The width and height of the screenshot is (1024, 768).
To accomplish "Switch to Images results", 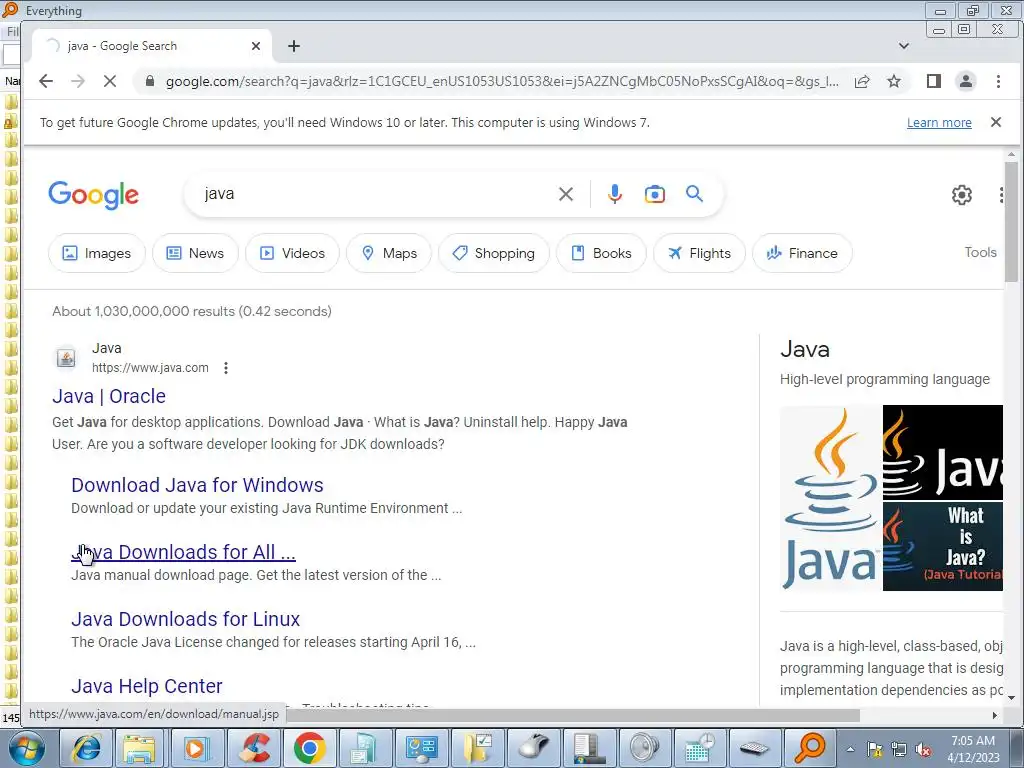I will [x=97, y=253].
